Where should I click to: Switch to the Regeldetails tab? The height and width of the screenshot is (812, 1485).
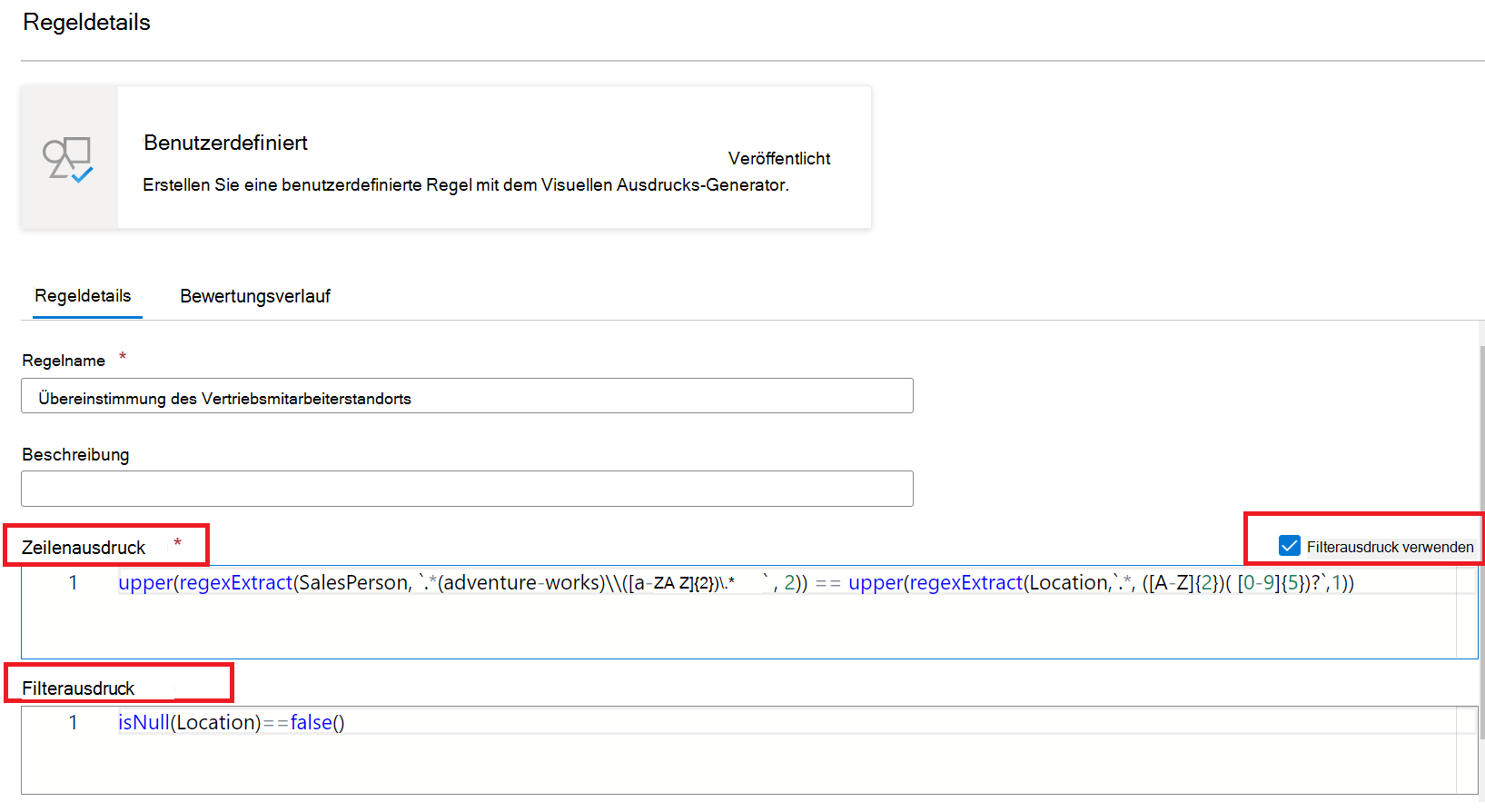tap(83, 296)
